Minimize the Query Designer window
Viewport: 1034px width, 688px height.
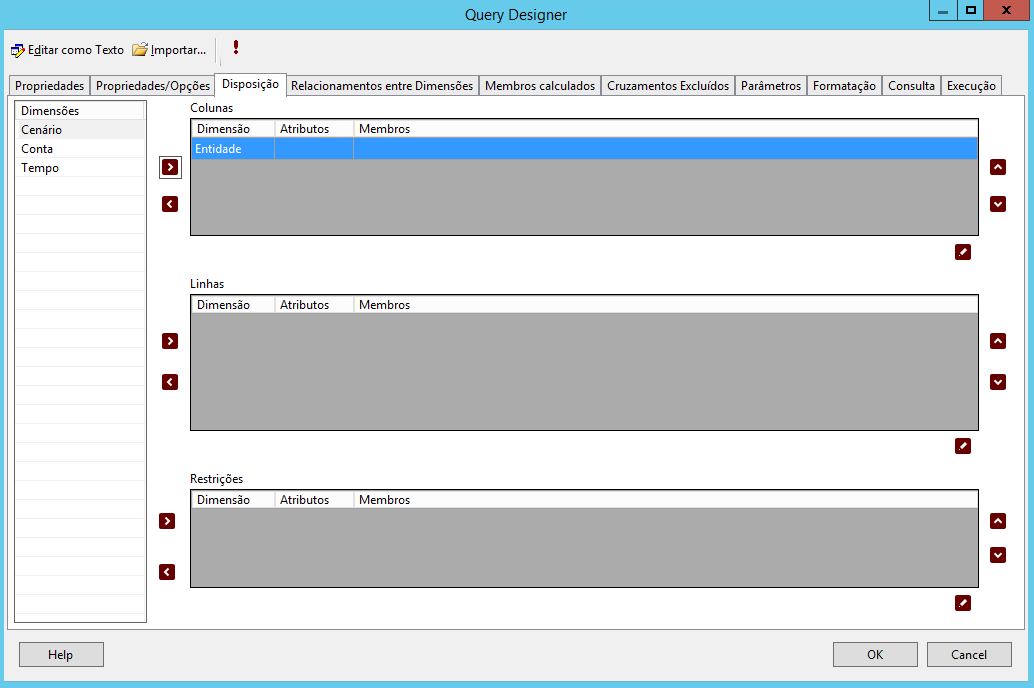coord(943,11)
